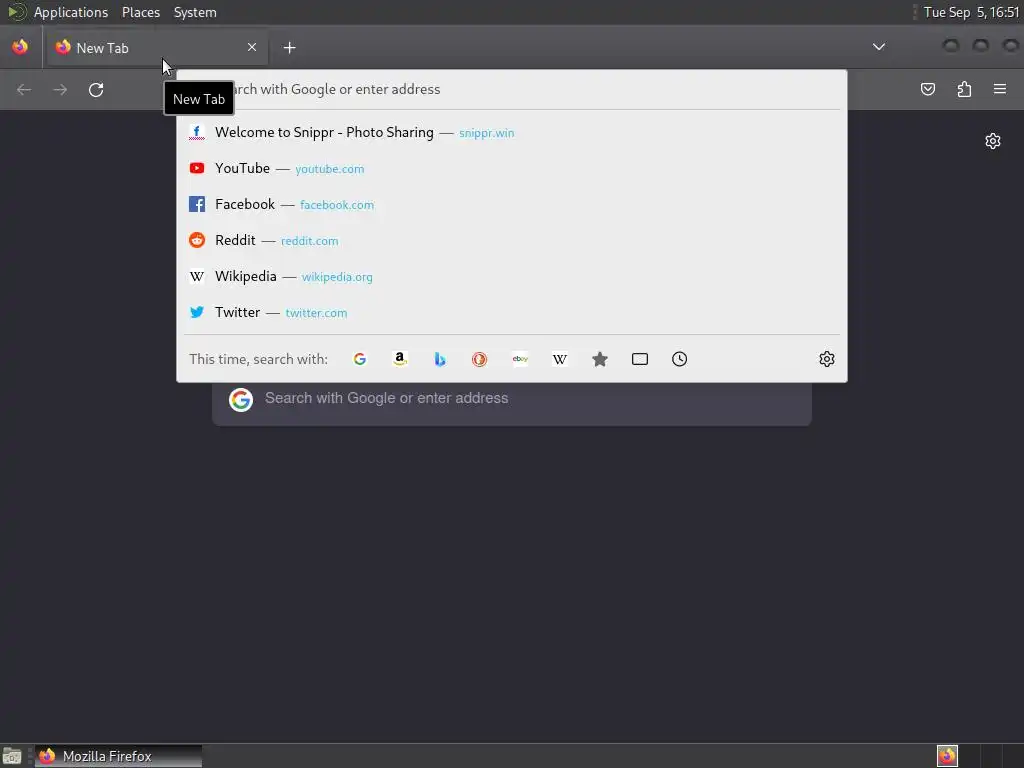Open the Firefox hamburger application menu
This screenshot has height=768, width=1024.
(x=1000, y=89)
